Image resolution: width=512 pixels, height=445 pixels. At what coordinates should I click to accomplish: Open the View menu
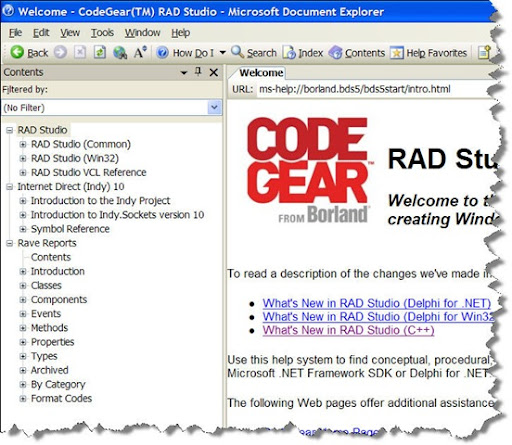click(x=70, y=33)
